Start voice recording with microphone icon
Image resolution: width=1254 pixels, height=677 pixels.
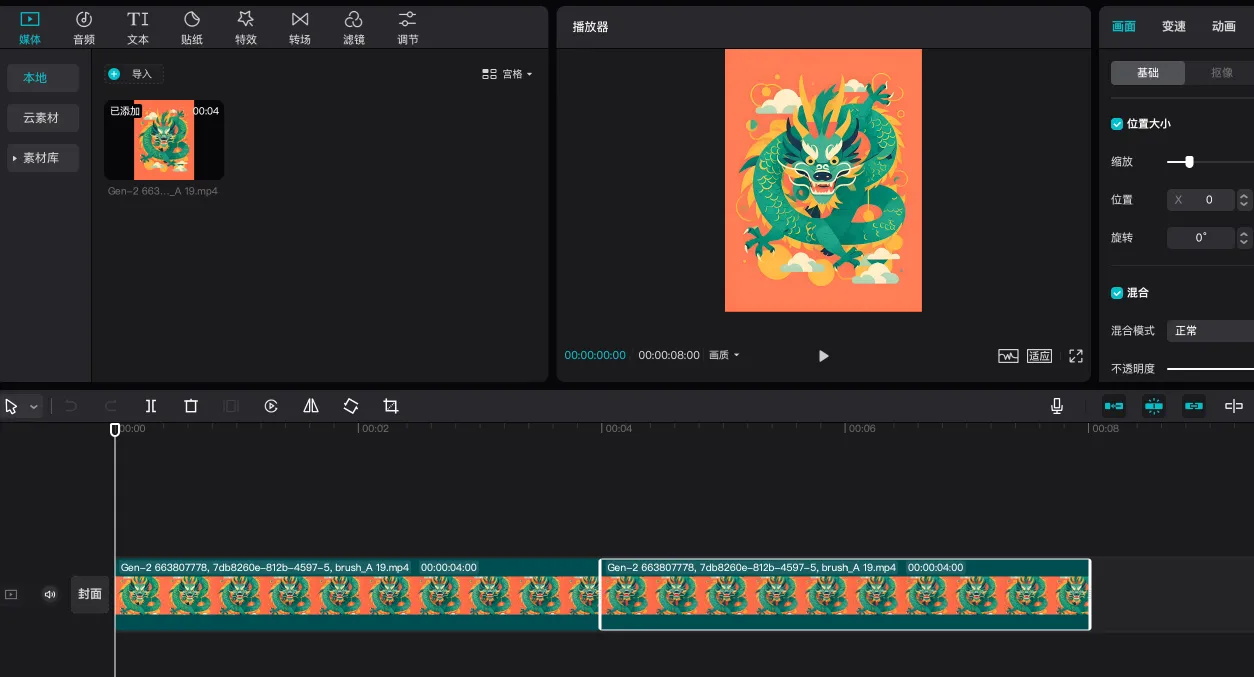coord(1057,406)
